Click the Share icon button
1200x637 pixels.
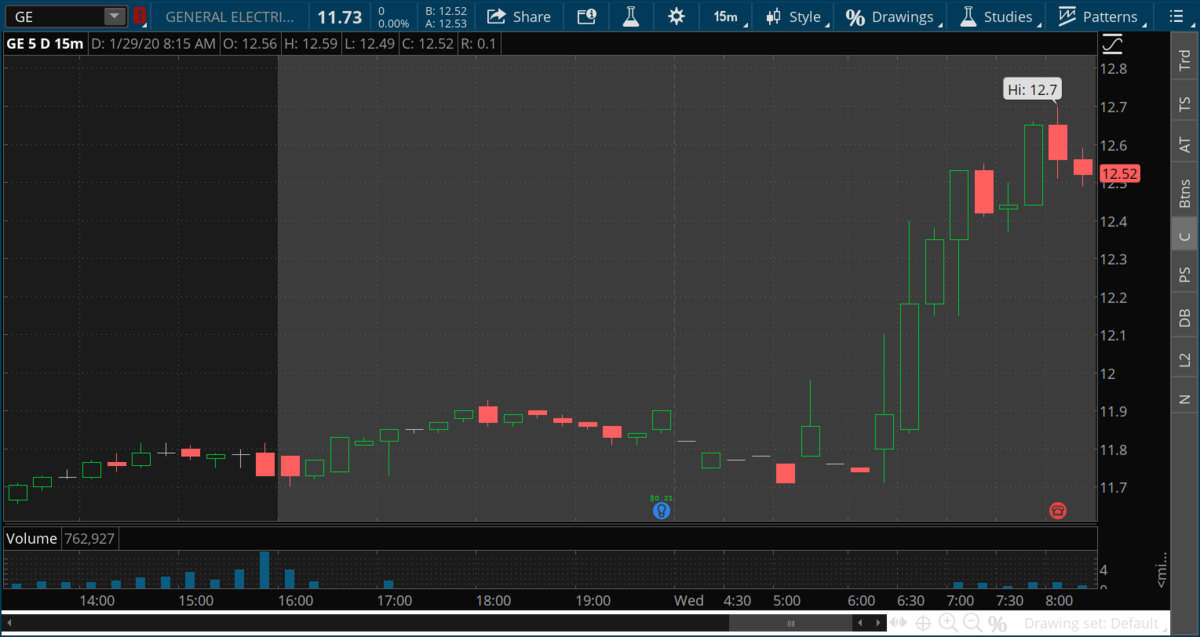(519, 16)
